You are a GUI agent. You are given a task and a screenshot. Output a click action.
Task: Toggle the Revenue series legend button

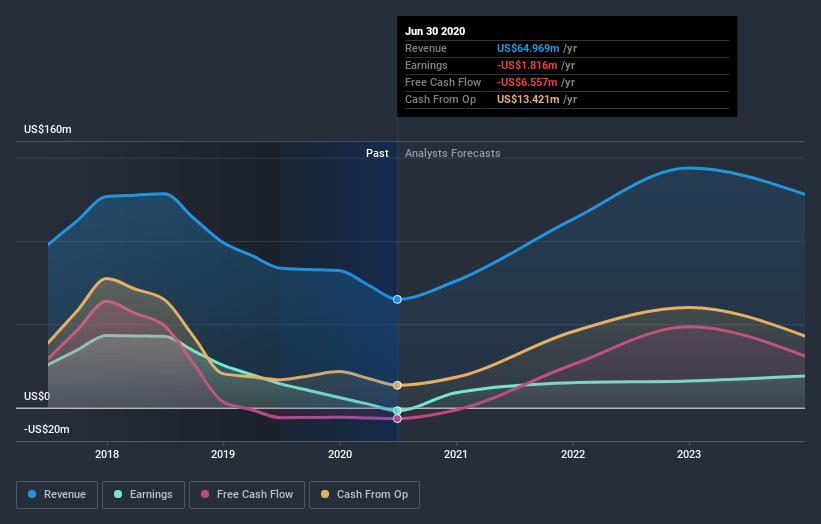57,495
